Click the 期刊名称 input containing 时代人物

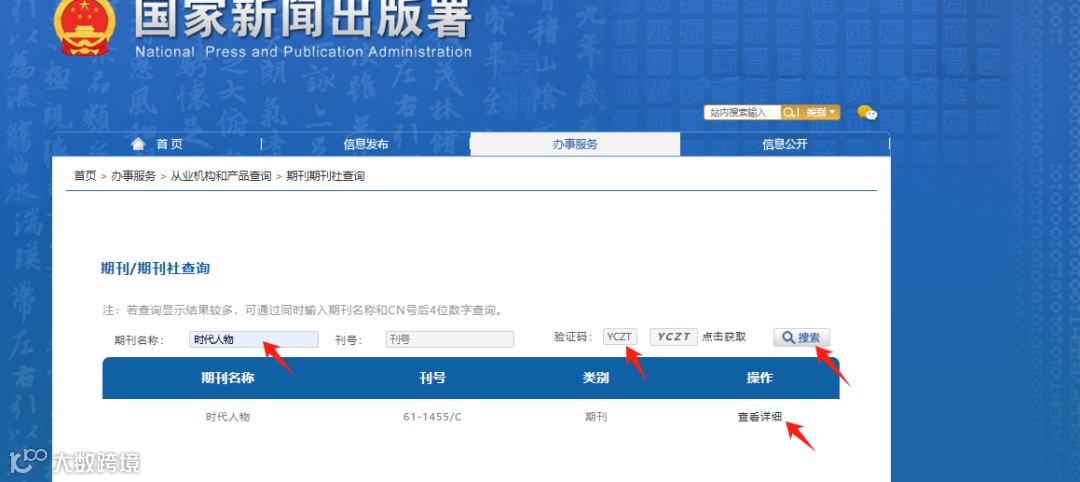point(254,339)
